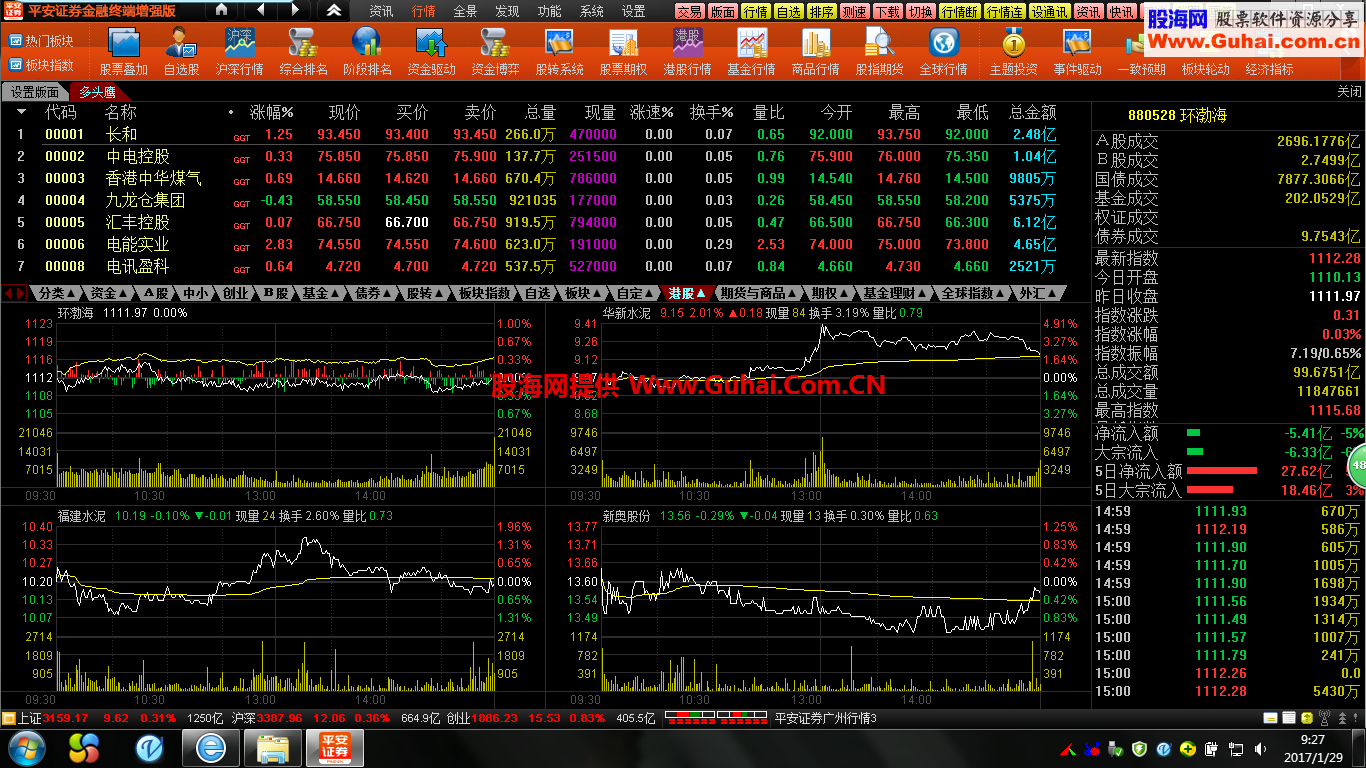Sort by 总金额 column header
The image size is (1366, 768).
(x=1033, y=113)
